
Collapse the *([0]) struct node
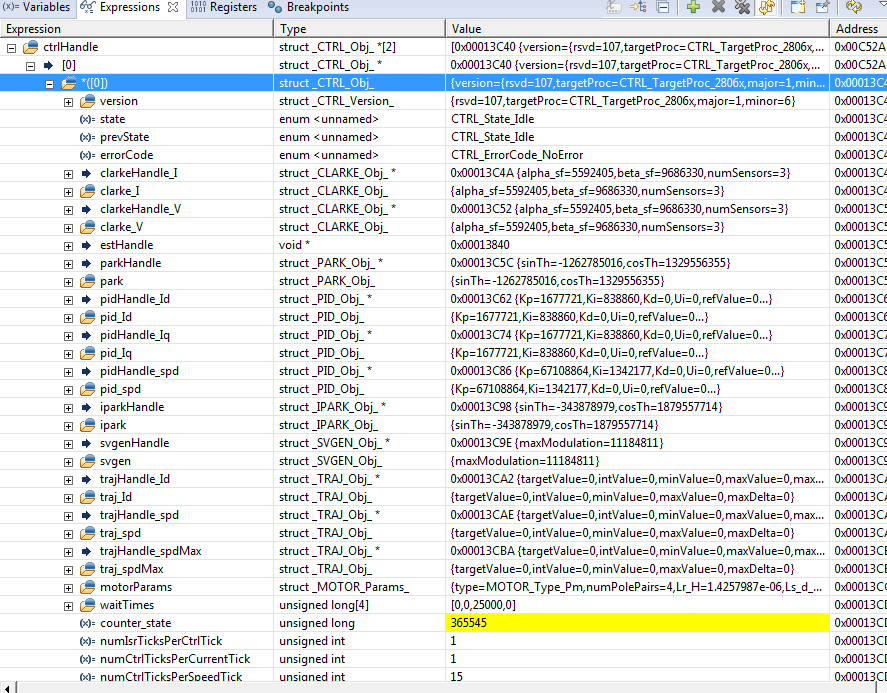click(50, 84)
